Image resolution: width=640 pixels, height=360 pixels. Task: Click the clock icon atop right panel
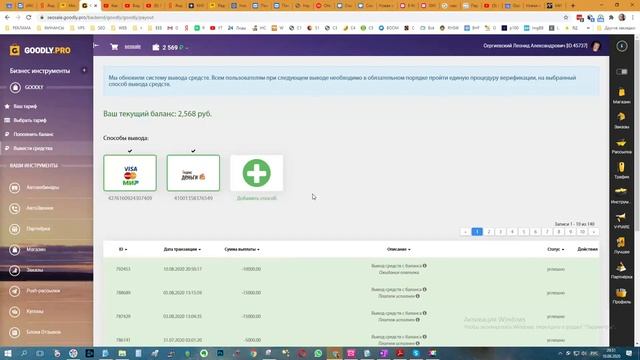pos(622,46)
